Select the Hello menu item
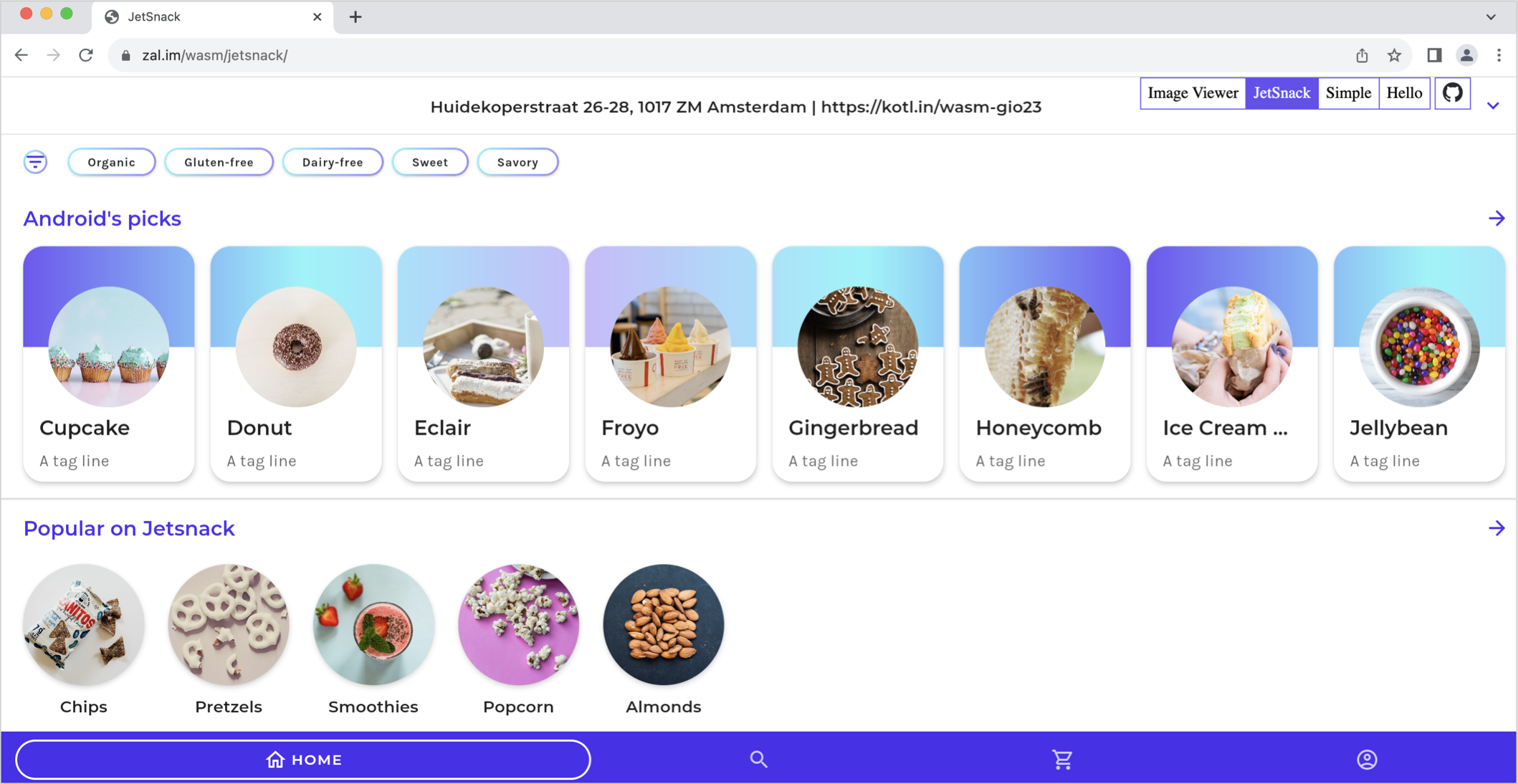This screenshot has width=1518, height=784. tap(1404, 93)
